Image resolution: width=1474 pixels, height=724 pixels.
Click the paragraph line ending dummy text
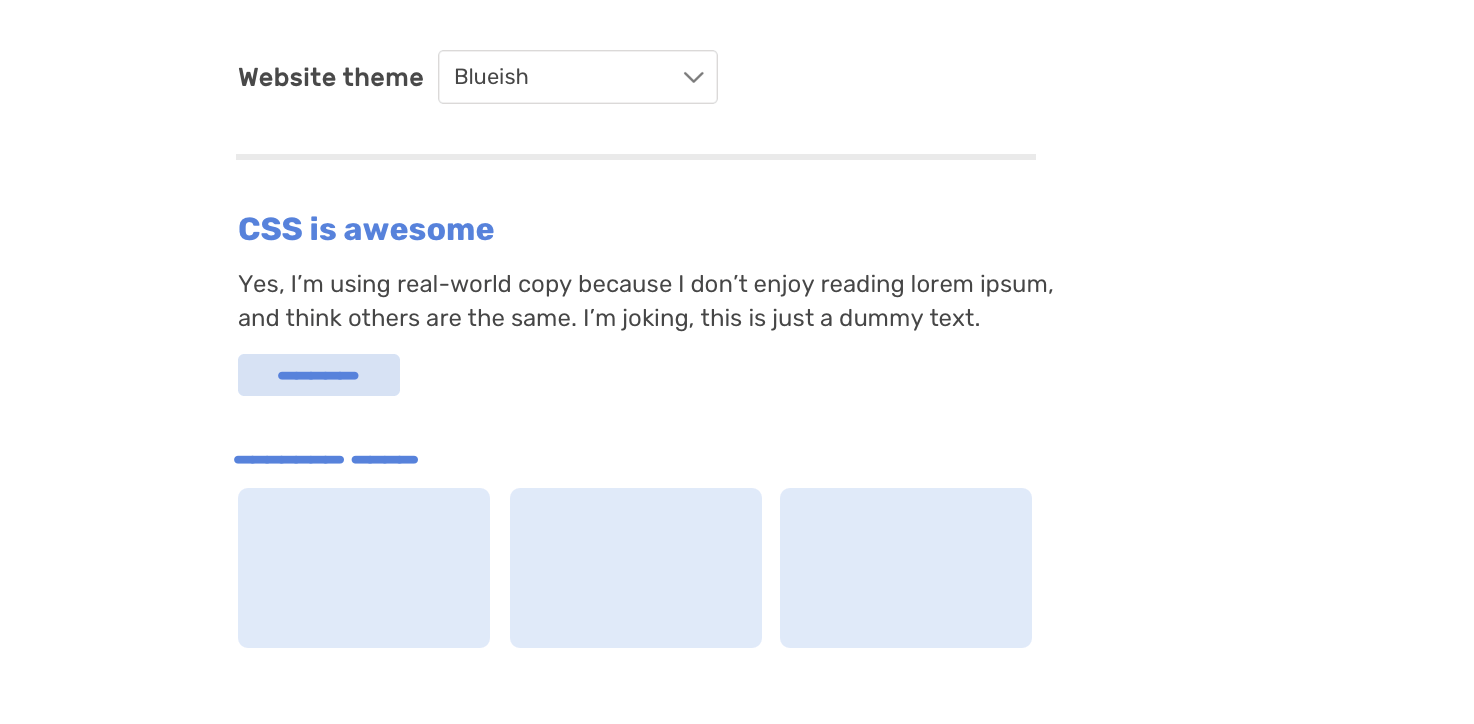point(609,318)
